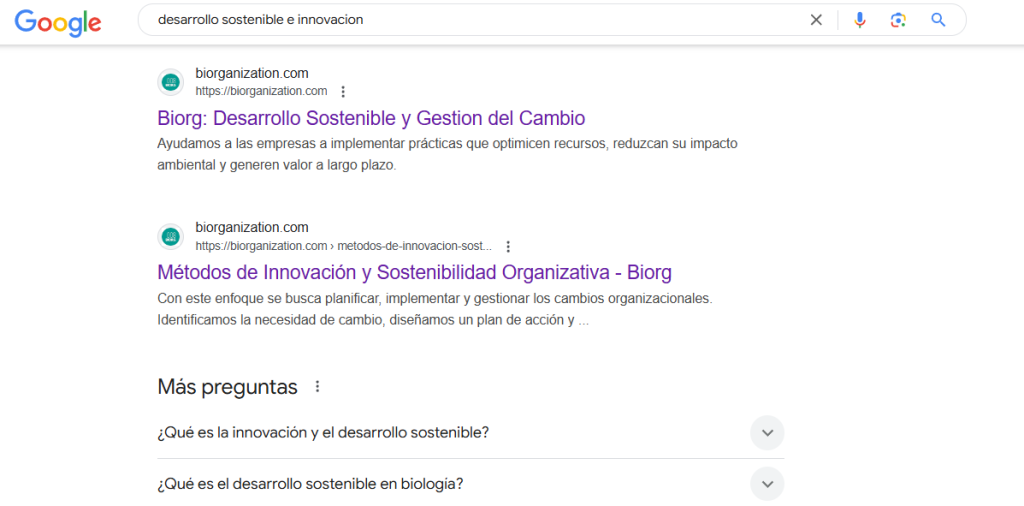Click the metodos-de-innovacion-sost... breadcrumb URL
1024x506 pixels.
[x=344, y=246]
